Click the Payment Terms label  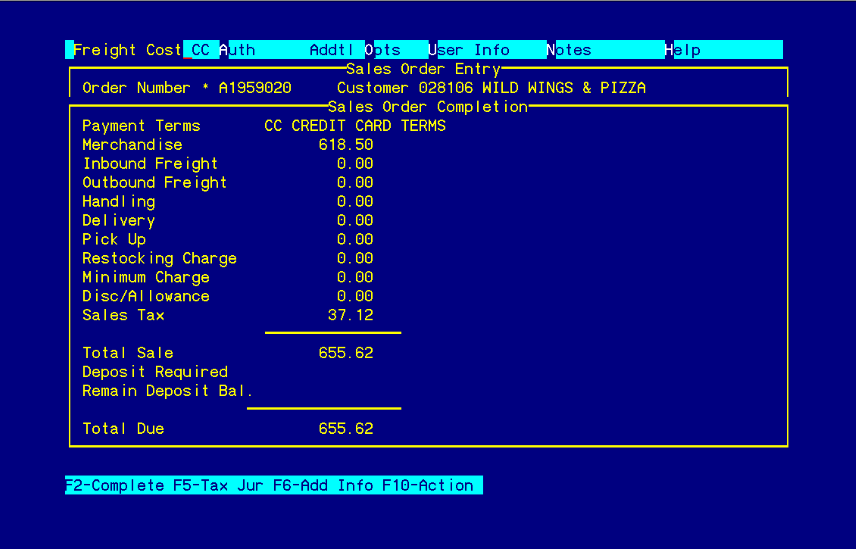[141, 126]
